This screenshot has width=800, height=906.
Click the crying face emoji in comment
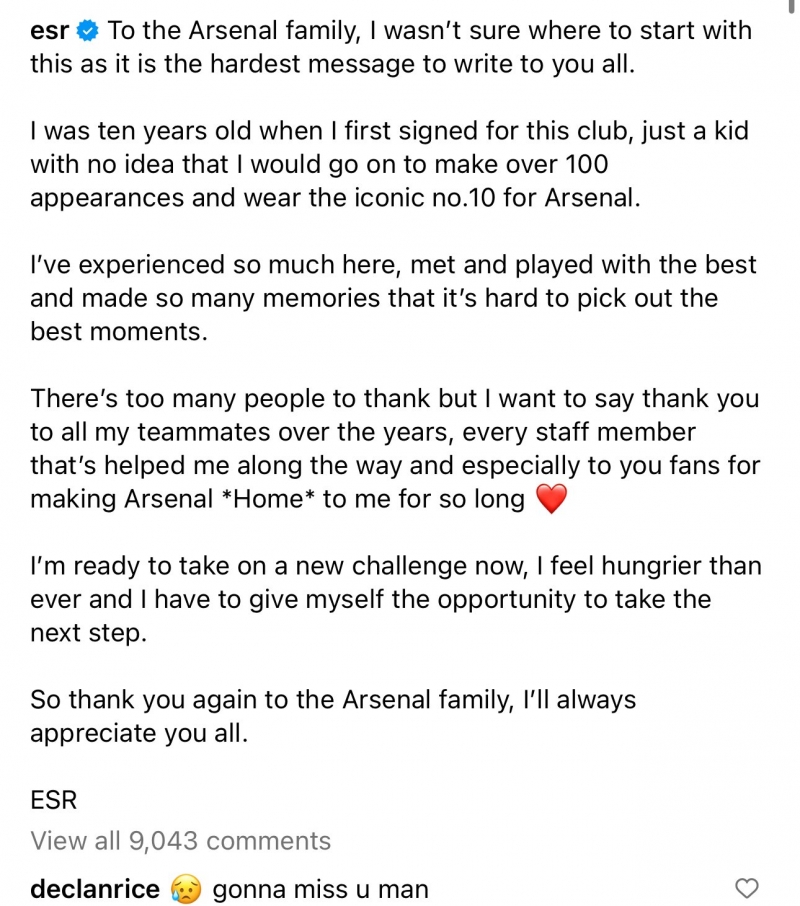[x=186, y=888]
